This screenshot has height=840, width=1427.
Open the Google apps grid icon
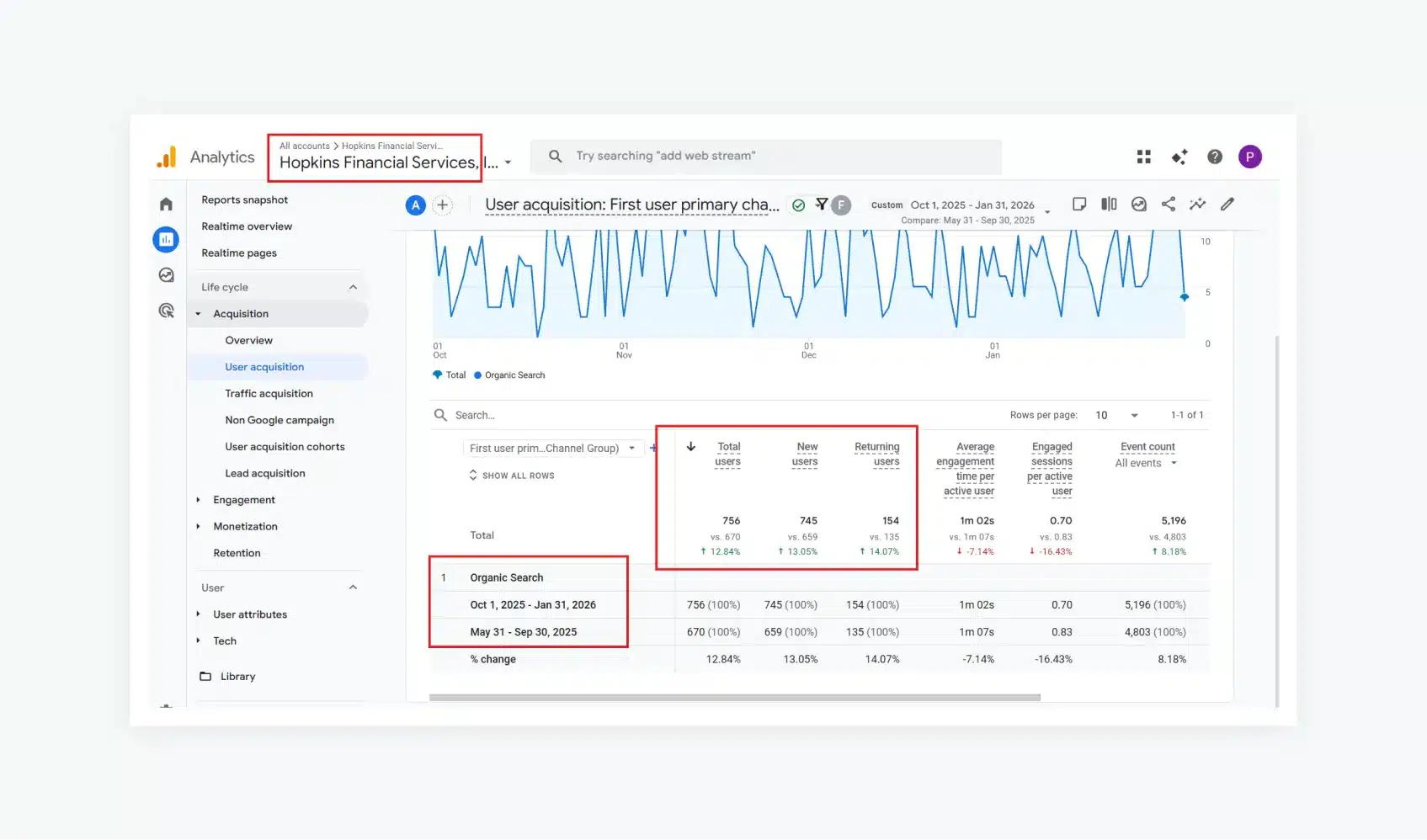[1143, 157]
